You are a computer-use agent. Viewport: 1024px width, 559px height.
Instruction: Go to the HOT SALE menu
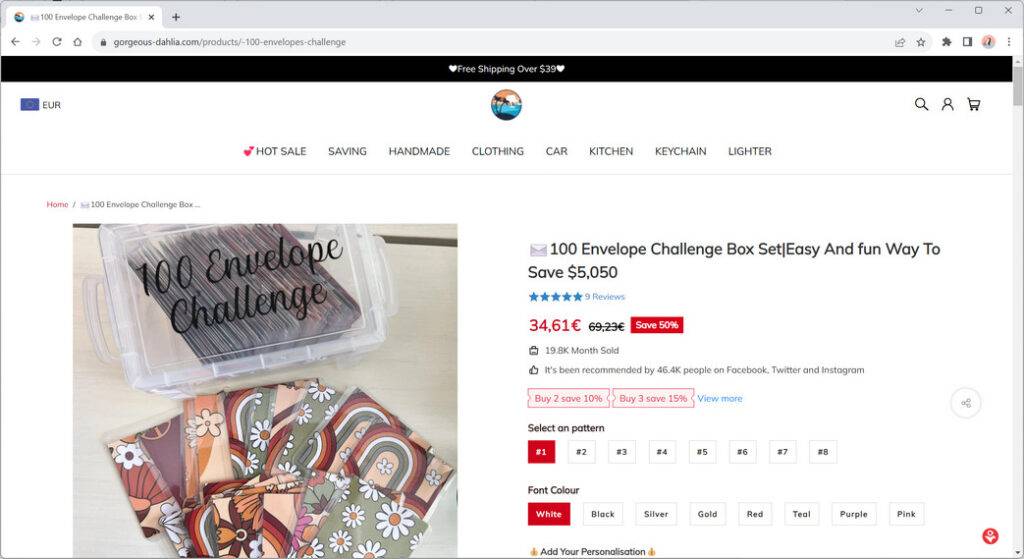point(275,151)
